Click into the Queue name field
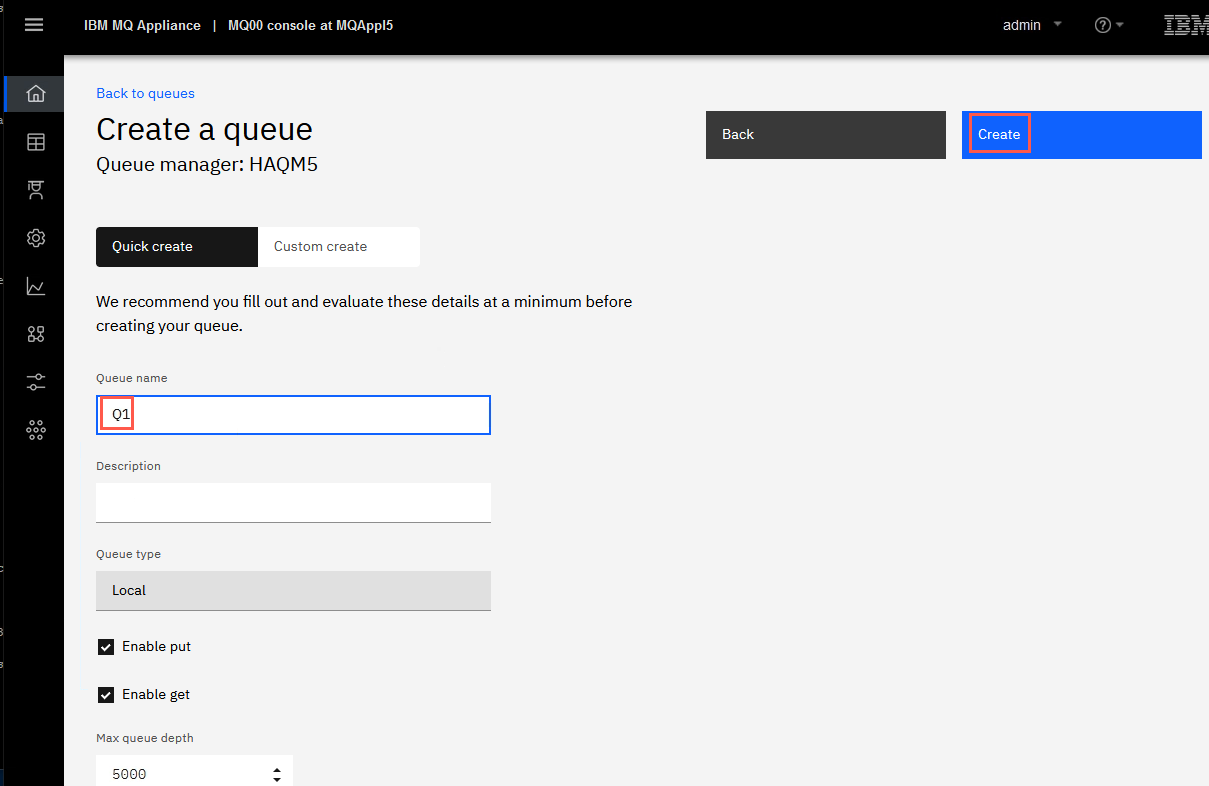The width and height of the screenshot is (1209, 786). pyautogui.click(x=293, y=415)
